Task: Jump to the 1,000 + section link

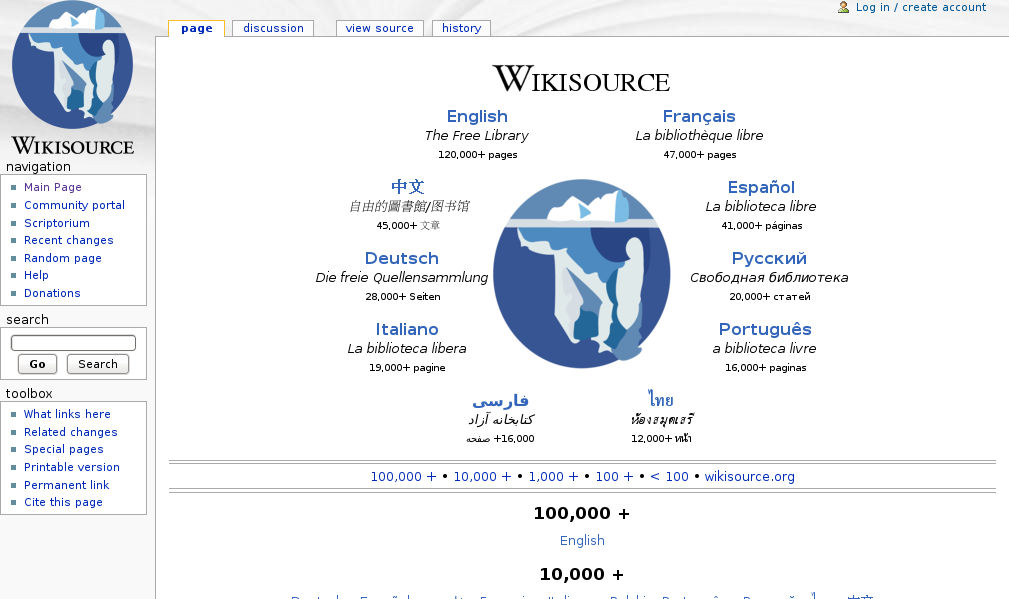Action: (553, 477)
